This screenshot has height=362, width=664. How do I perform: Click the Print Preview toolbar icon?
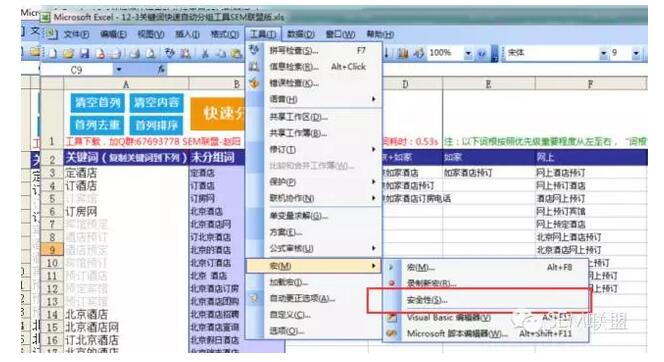(150, 54)
